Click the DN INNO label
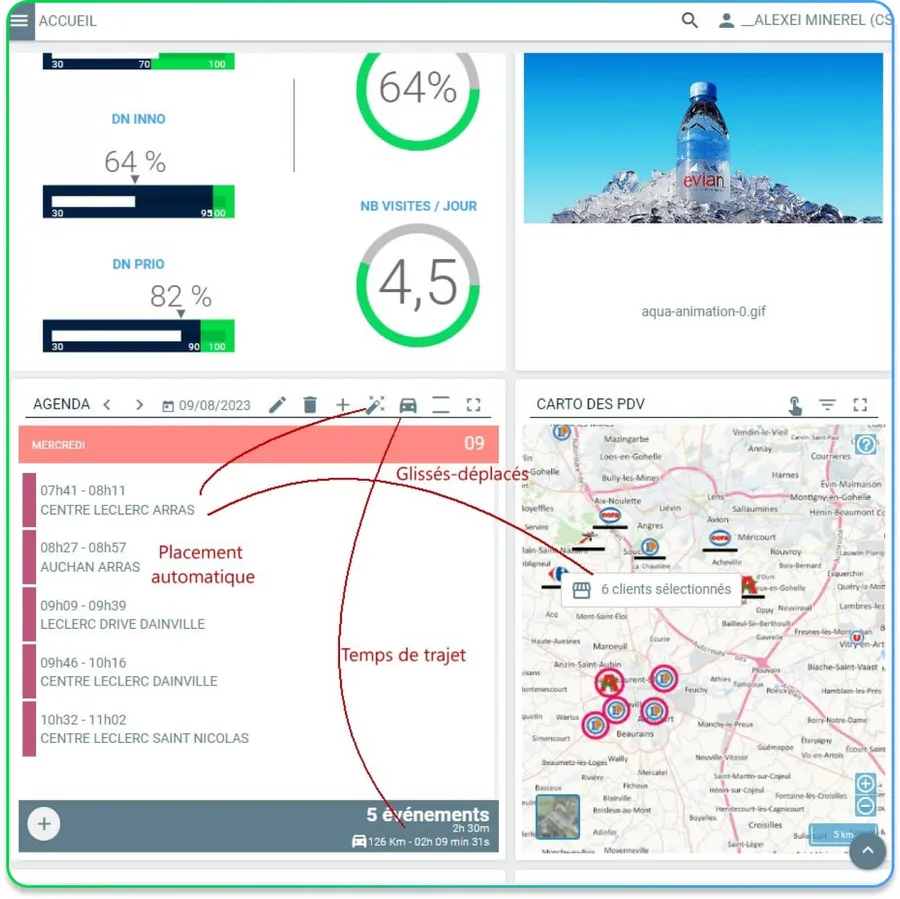Screen dimensions: 900x899 click(x=138, y=119)
